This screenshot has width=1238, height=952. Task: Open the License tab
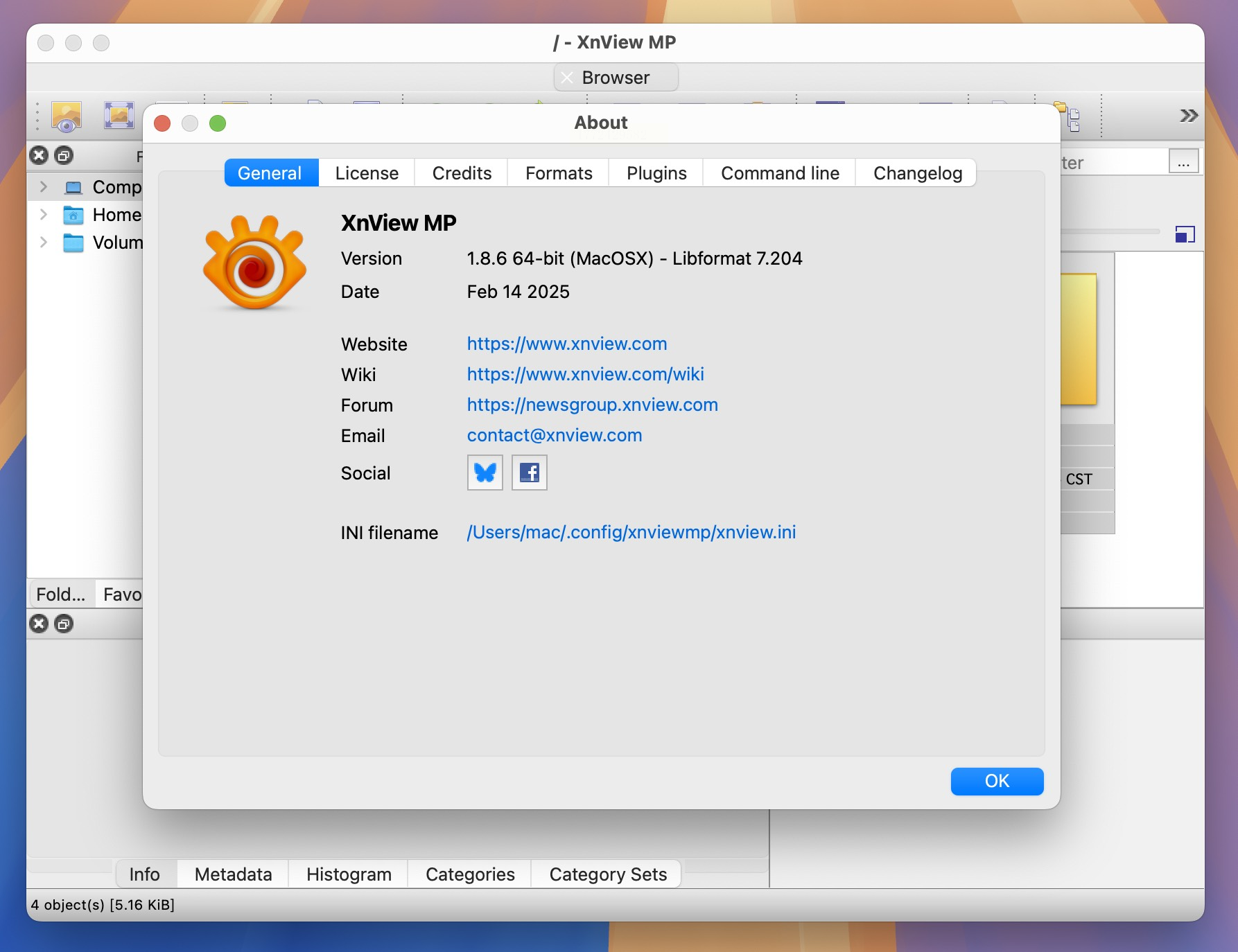367,173
